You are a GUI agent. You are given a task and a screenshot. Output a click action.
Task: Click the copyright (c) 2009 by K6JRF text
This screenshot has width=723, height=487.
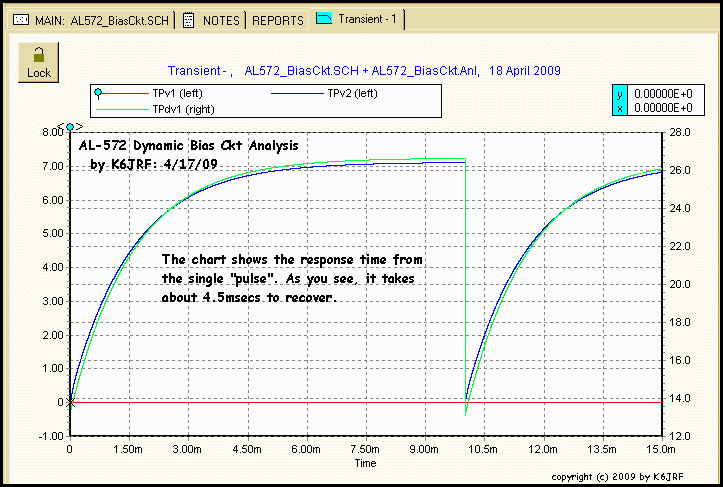[617, 476]
